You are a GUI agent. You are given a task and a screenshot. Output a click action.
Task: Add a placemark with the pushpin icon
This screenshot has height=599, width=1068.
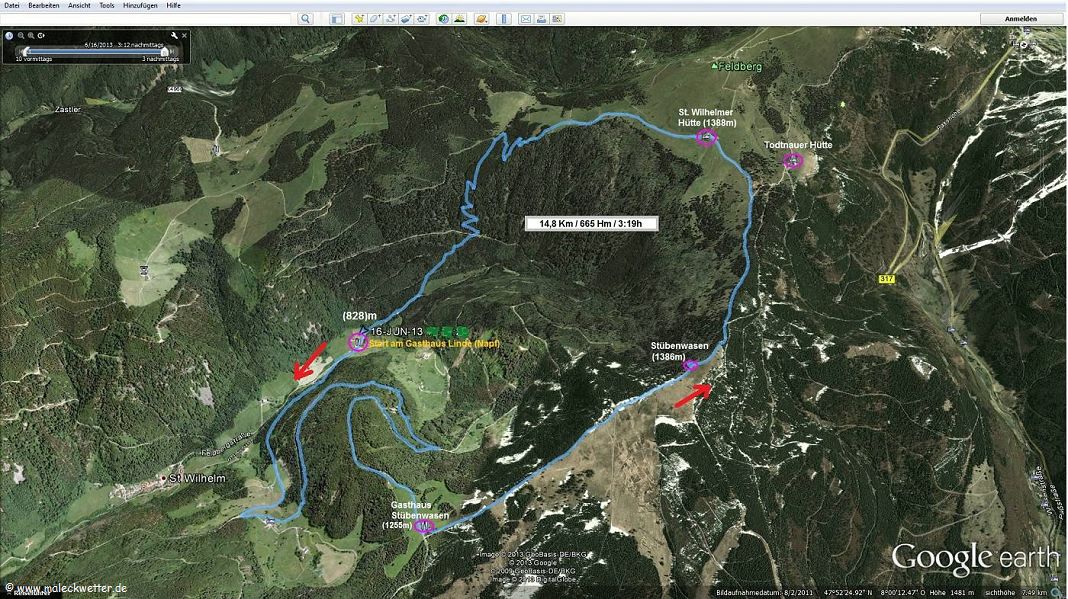click(x=359, y=19)
